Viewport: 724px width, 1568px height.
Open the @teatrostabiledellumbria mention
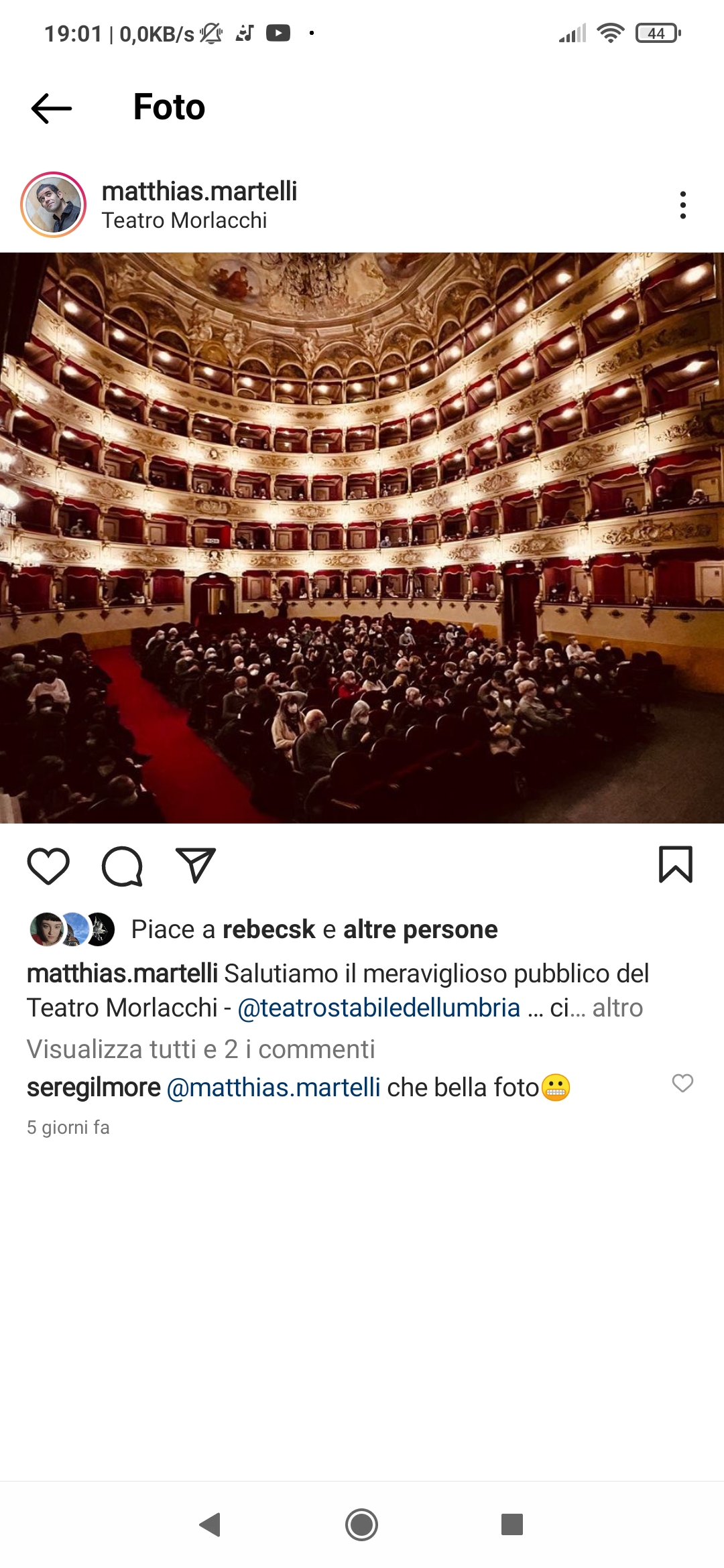[379, 1008]
